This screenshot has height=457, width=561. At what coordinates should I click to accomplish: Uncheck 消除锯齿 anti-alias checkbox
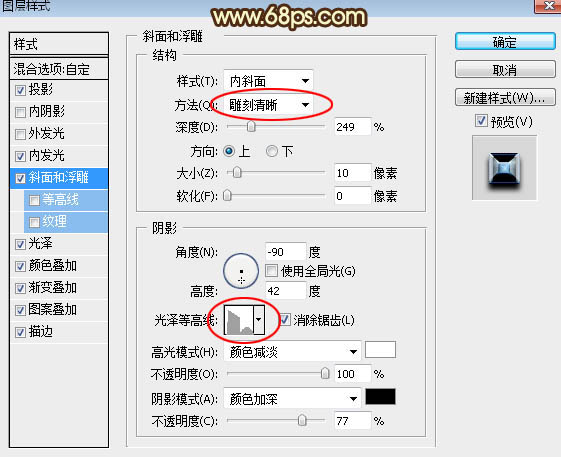[285, 320]
